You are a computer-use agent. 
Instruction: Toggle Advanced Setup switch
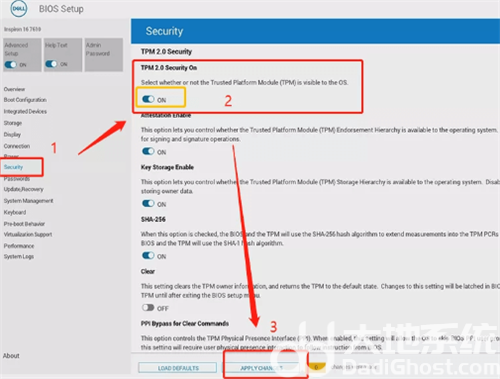(x=11, y=64)
